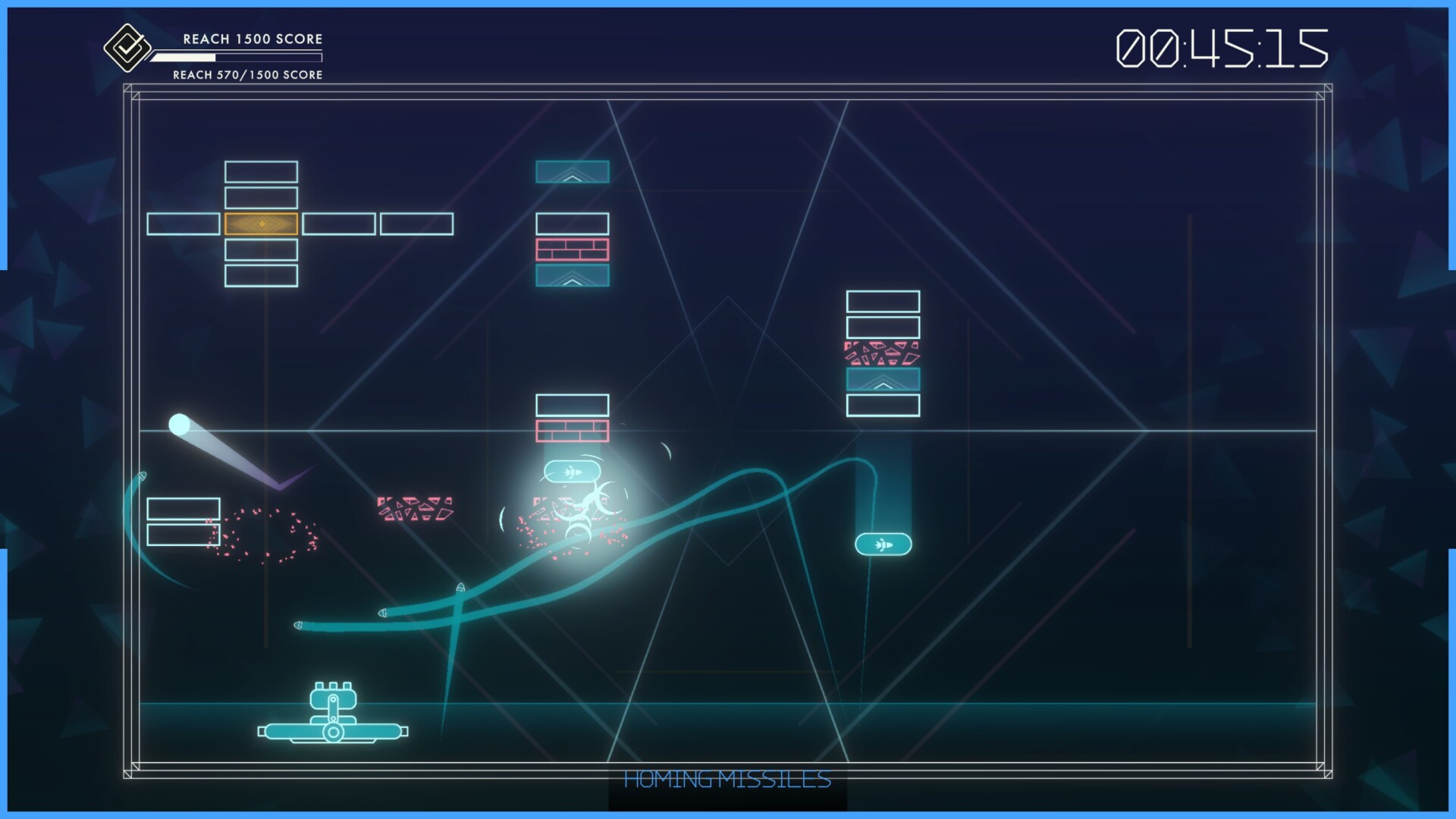Click the top white brick above orange brick
This screenshot has width=1456, height=819.
coord(261,172)
